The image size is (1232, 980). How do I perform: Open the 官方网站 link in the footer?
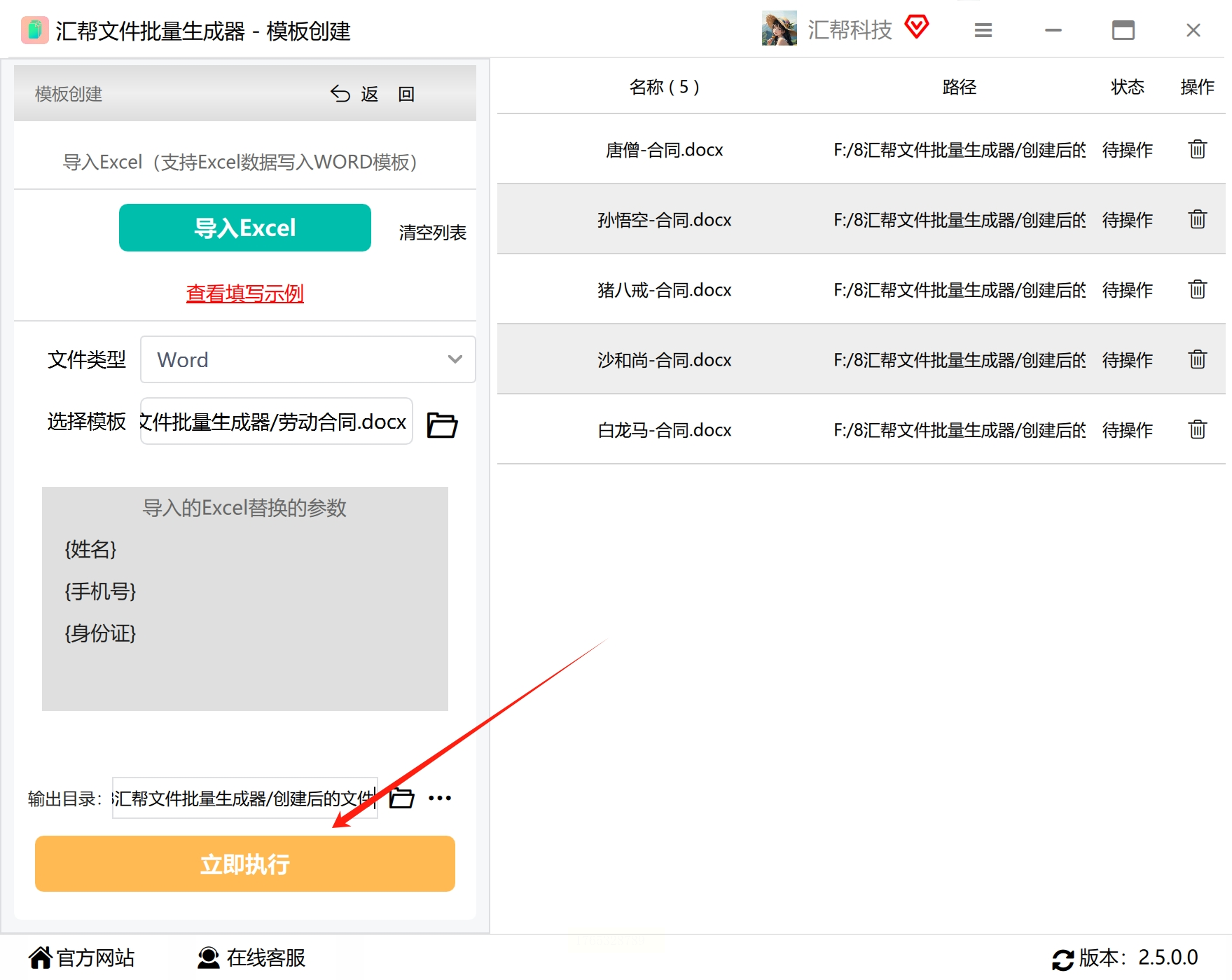[x=82, y=958]
